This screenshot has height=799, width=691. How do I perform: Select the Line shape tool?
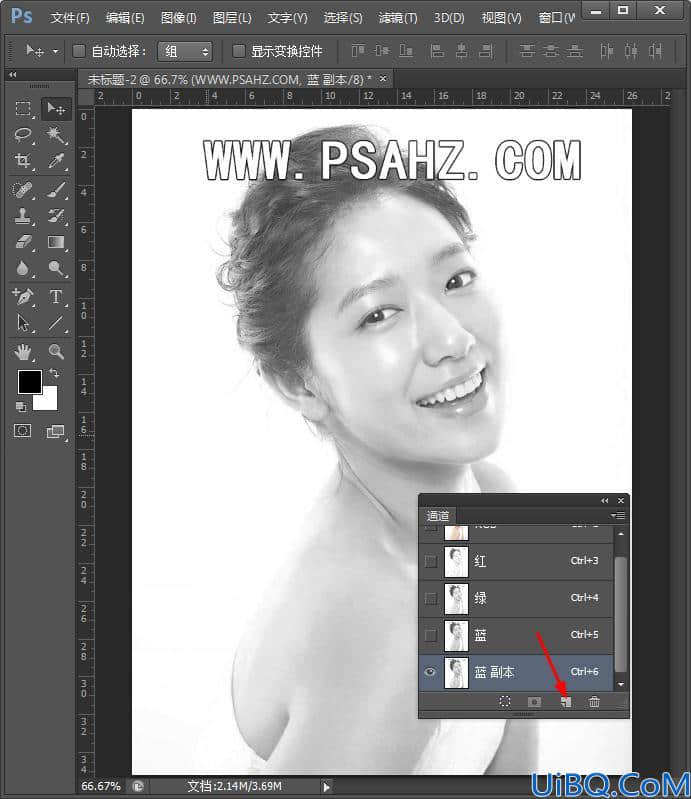[55, 323]
